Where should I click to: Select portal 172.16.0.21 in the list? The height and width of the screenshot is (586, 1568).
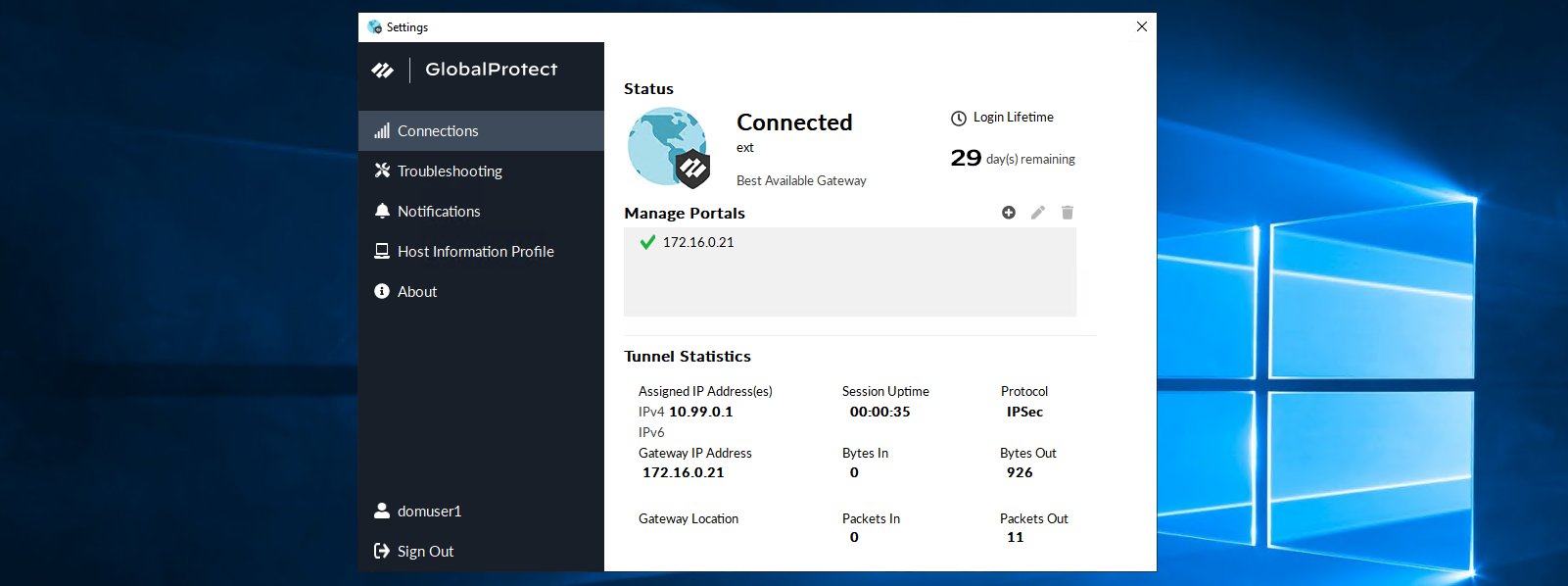pyautogui.click(x=698, y=242)
